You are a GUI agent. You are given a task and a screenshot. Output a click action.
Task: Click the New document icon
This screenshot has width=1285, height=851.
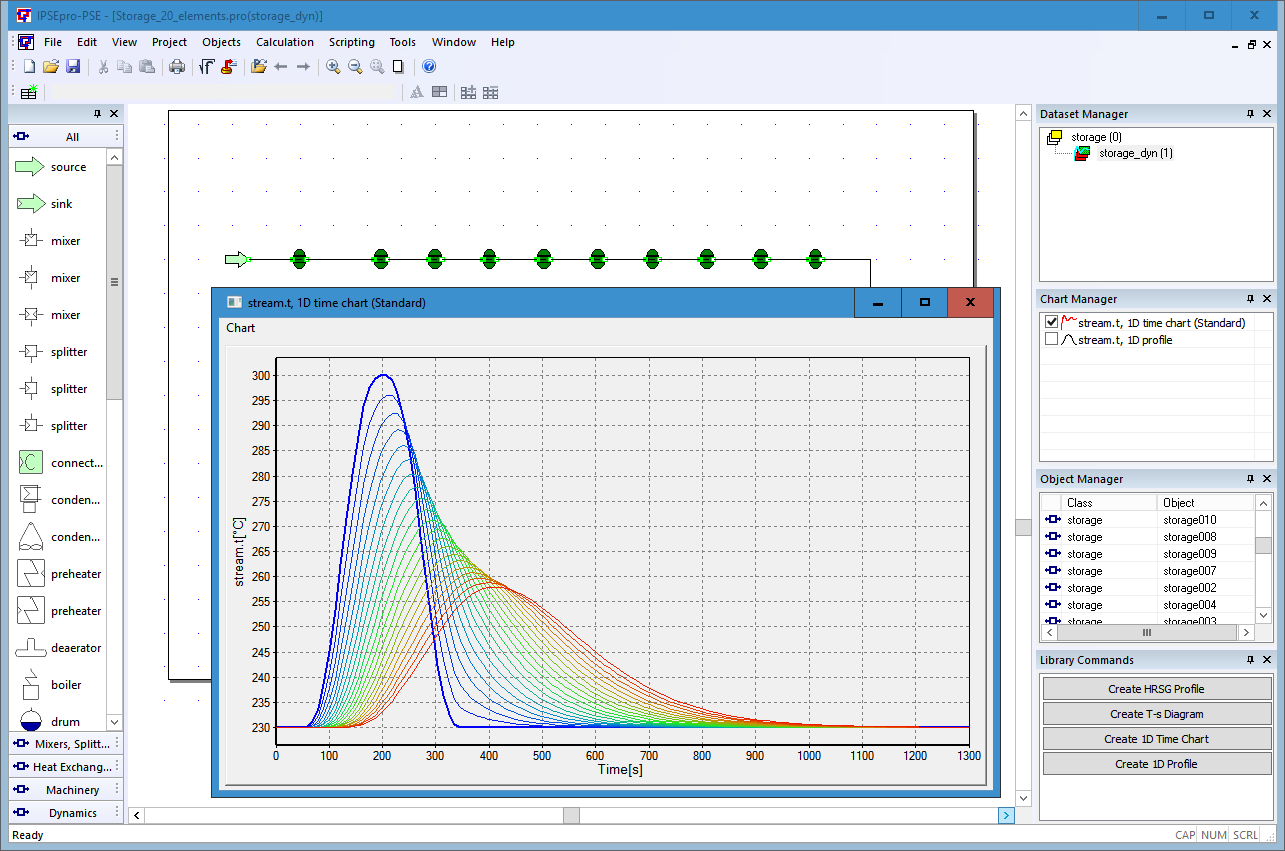tap(29, 67)
